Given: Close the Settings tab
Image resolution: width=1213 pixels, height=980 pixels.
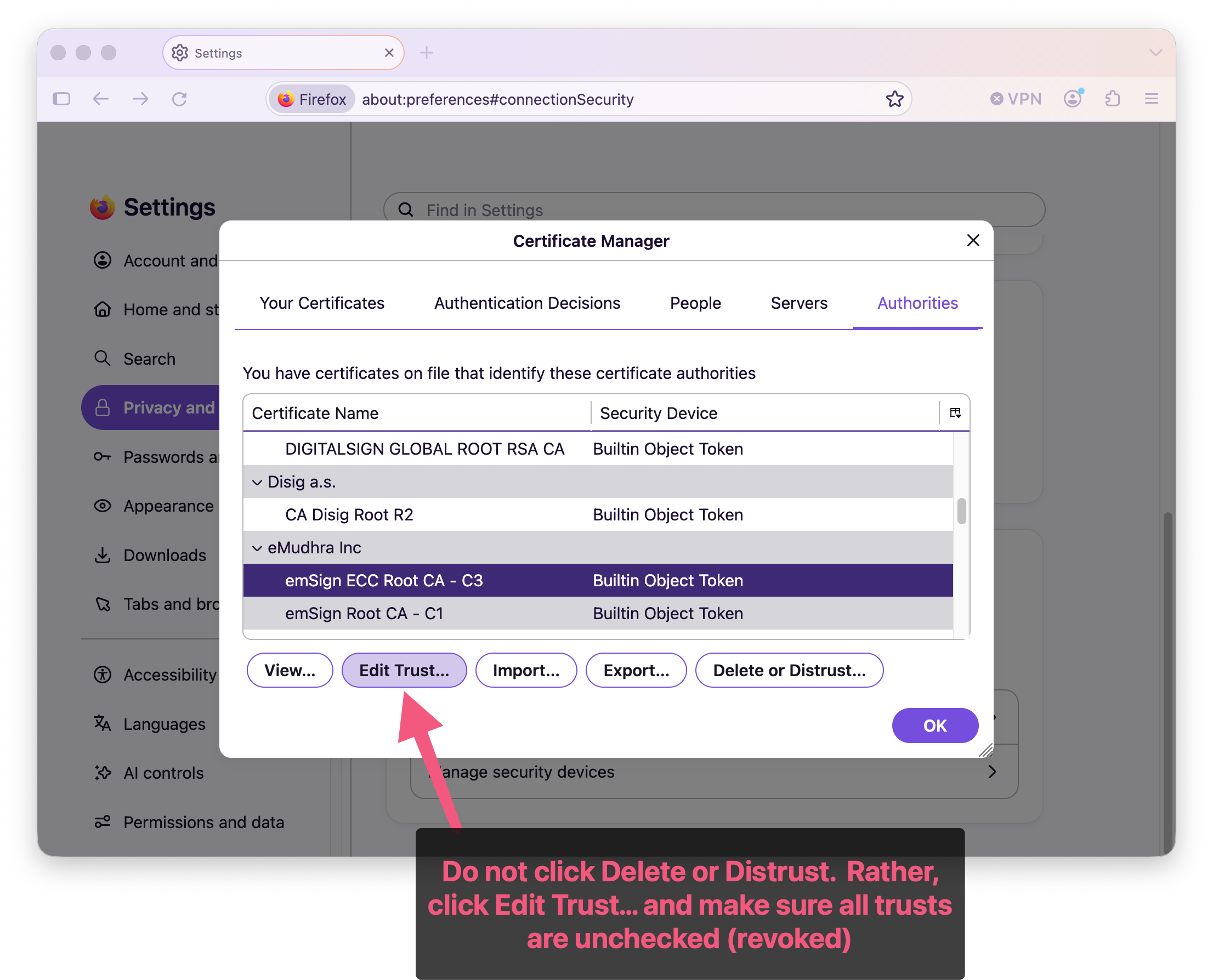Looking at the screenshot, I should tap(388, 53).
